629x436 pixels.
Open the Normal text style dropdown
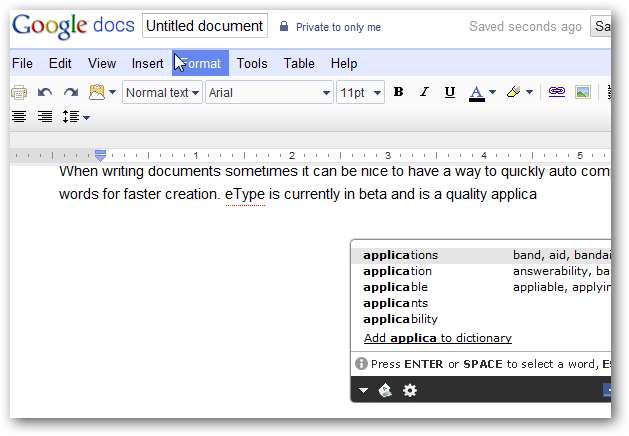pos(162,93)
